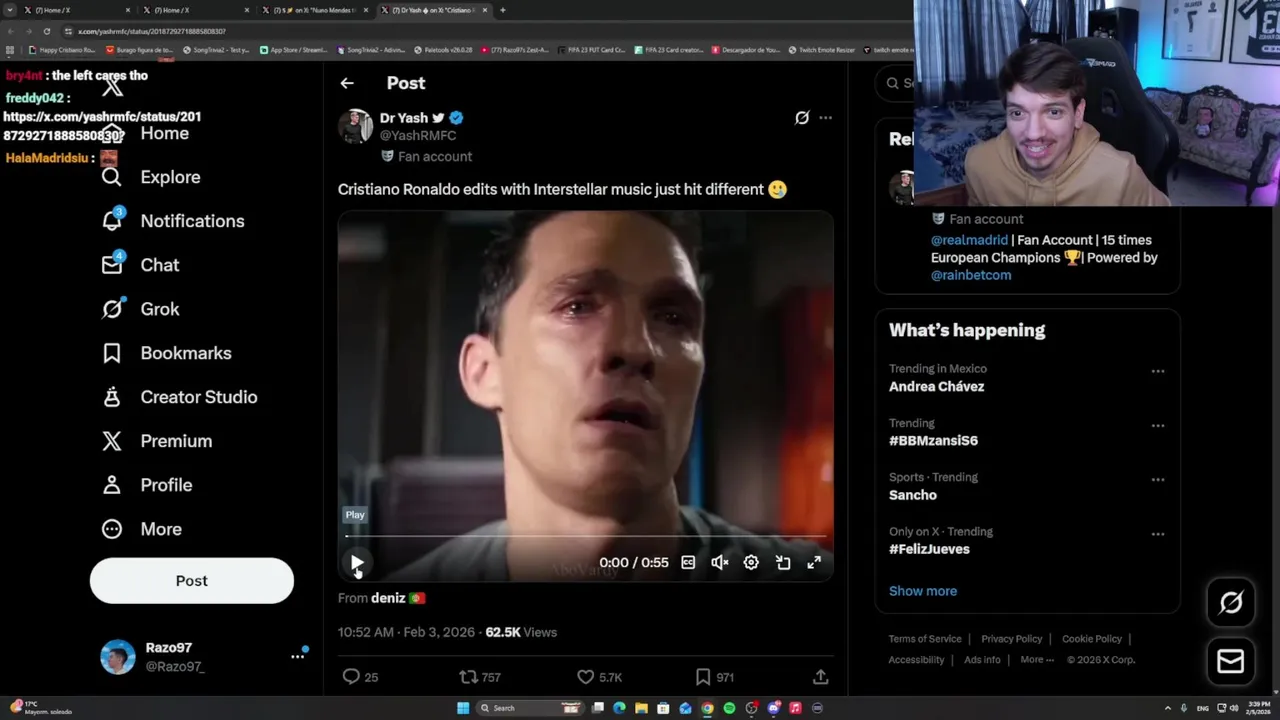The width and height of the screenshot is (1280, 720).
Task: Click the reply icon with 25
Action: (x=351, y=677)
